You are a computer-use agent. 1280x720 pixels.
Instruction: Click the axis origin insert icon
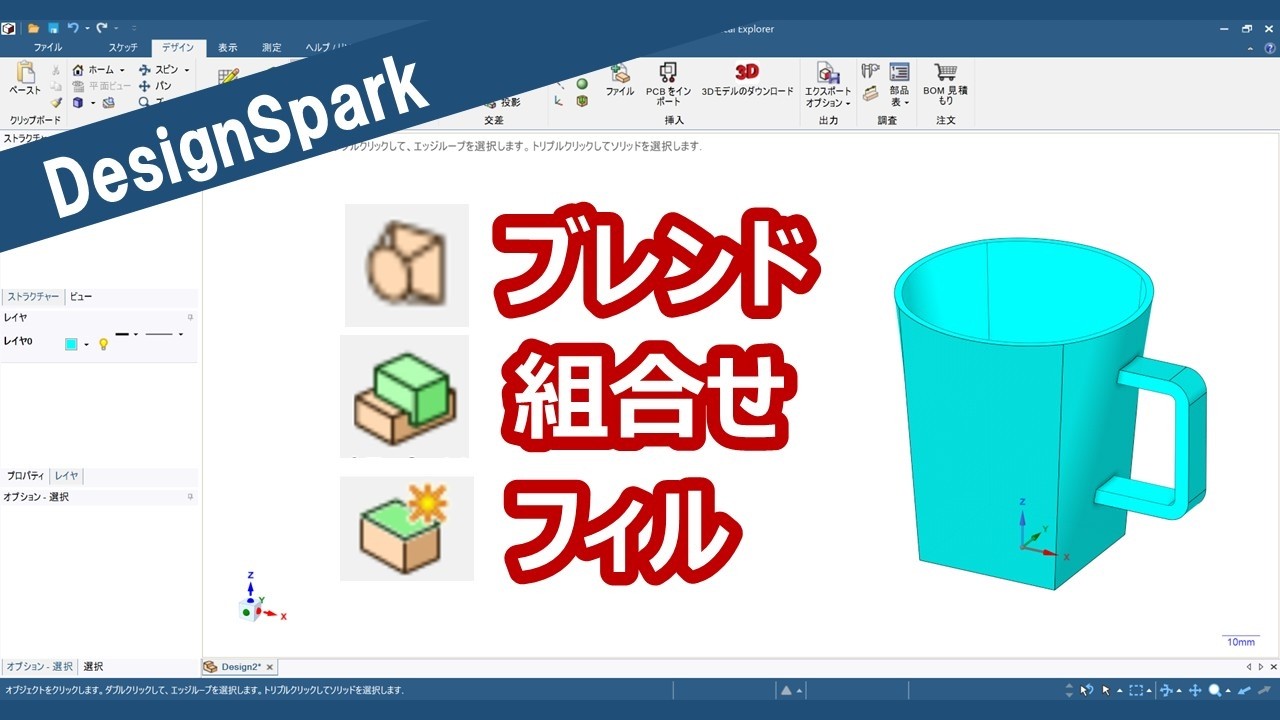click(559, 100)
